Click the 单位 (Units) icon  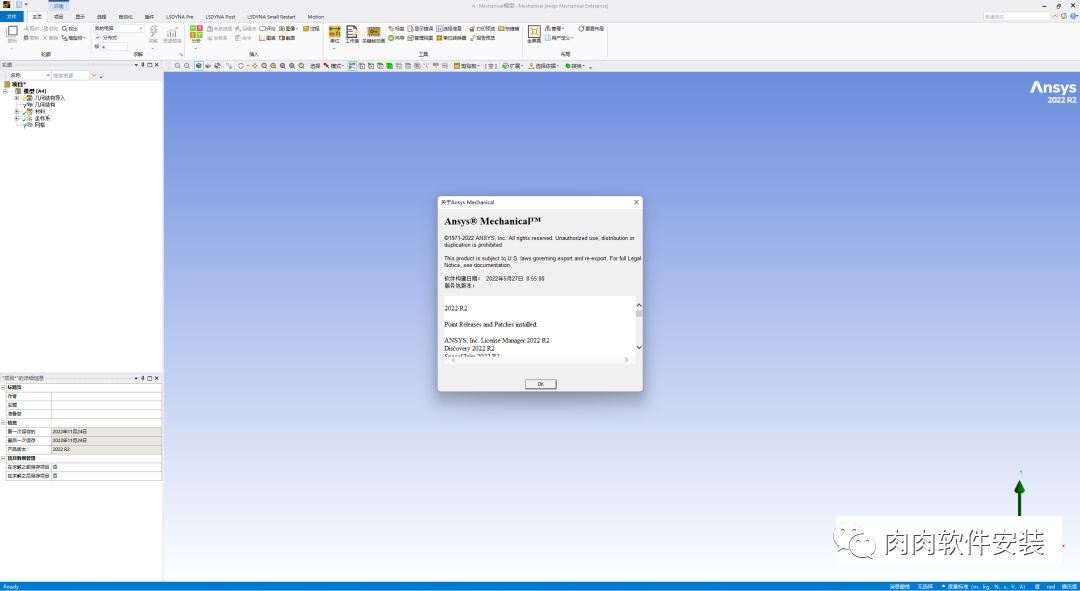pyautogui.click(x=335, y=34)
